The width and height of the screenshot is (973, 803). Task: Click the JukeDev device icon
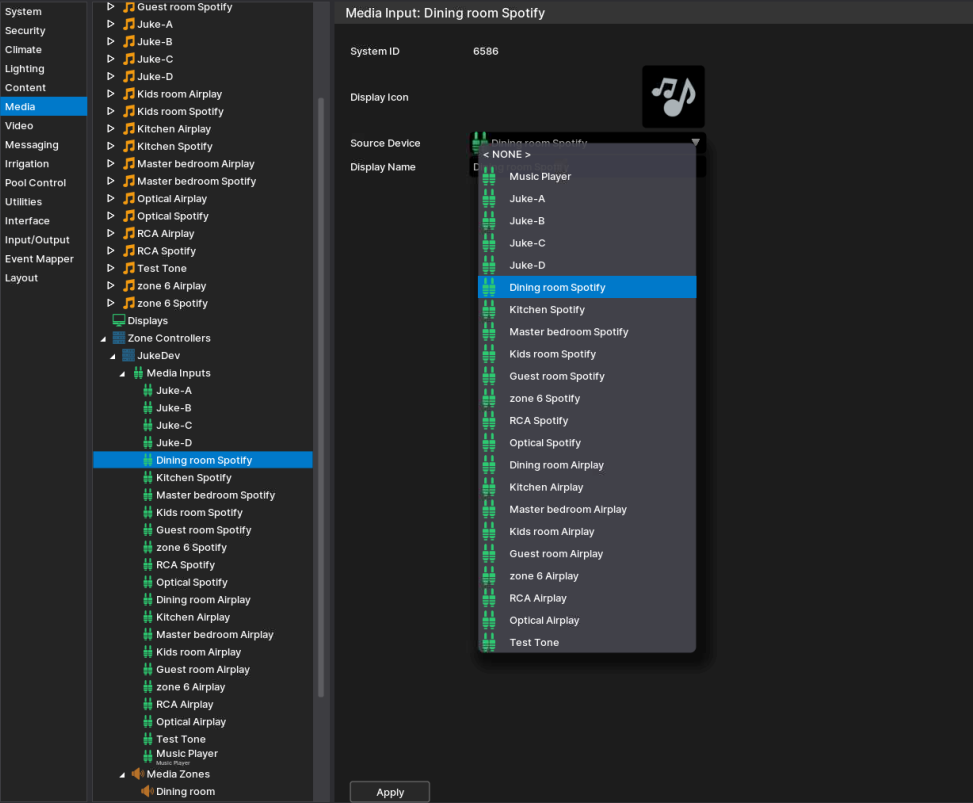tap(128, 355)
